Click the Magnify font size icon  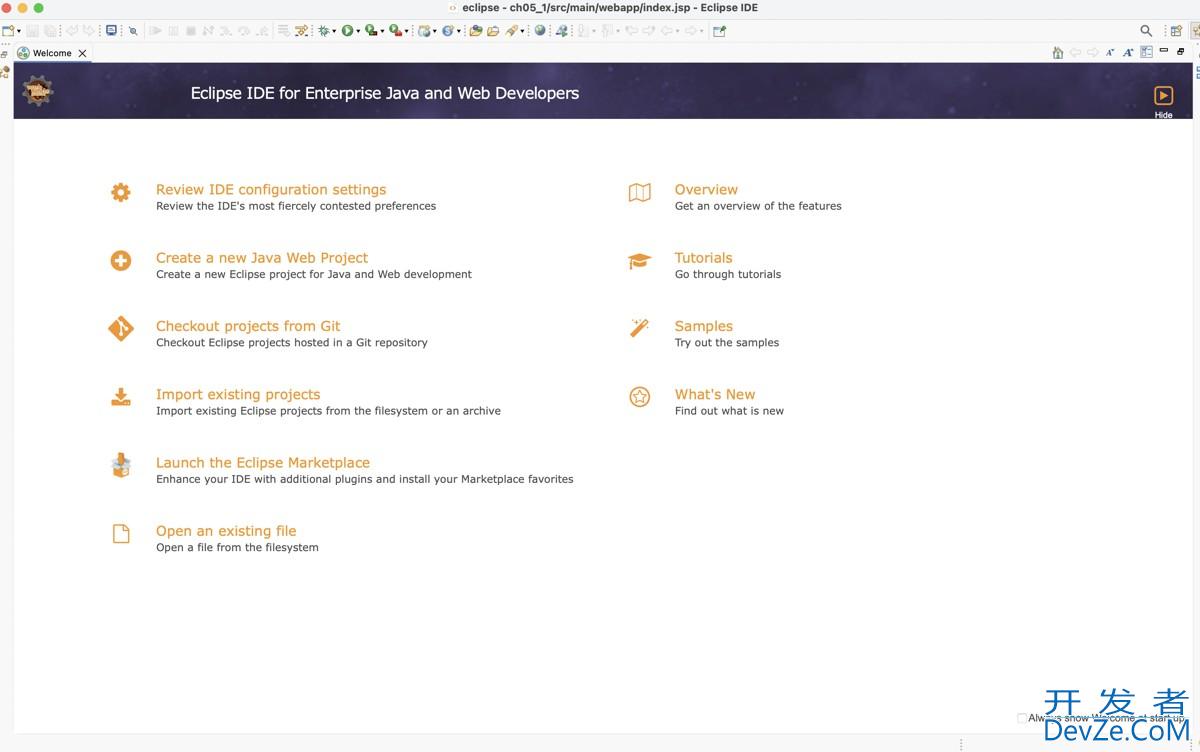coord(1128,53)
